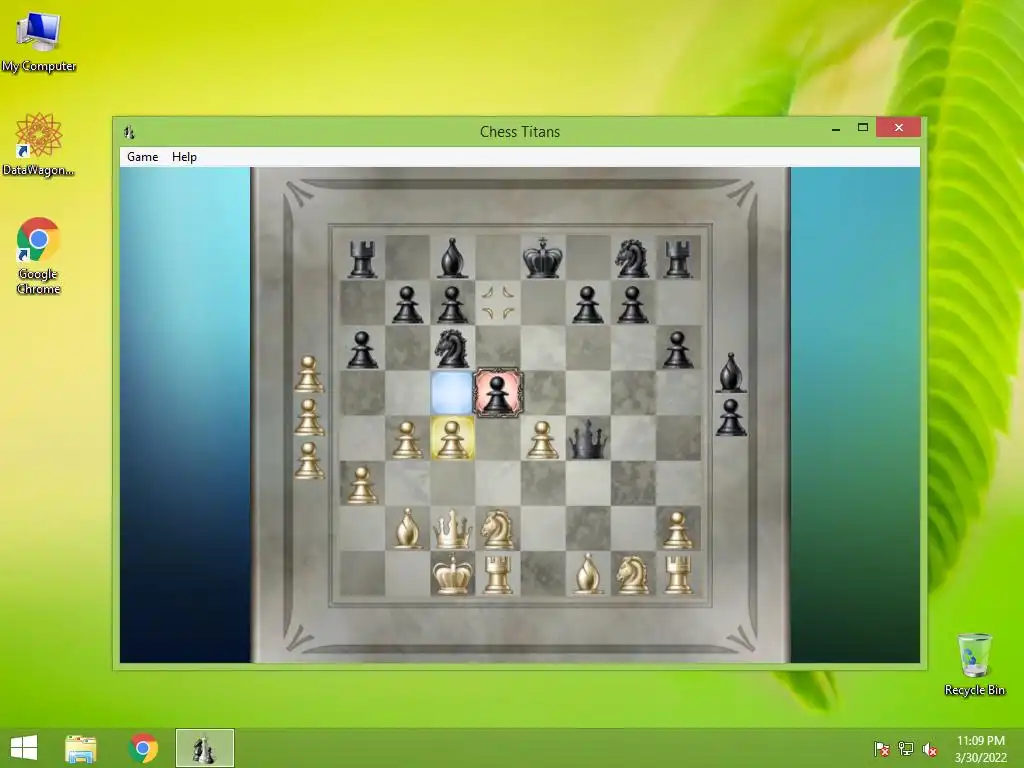The width and height of the screenshot is (1024, 768).
Task: Close the Chess Titans window
Action: [899, 127]
